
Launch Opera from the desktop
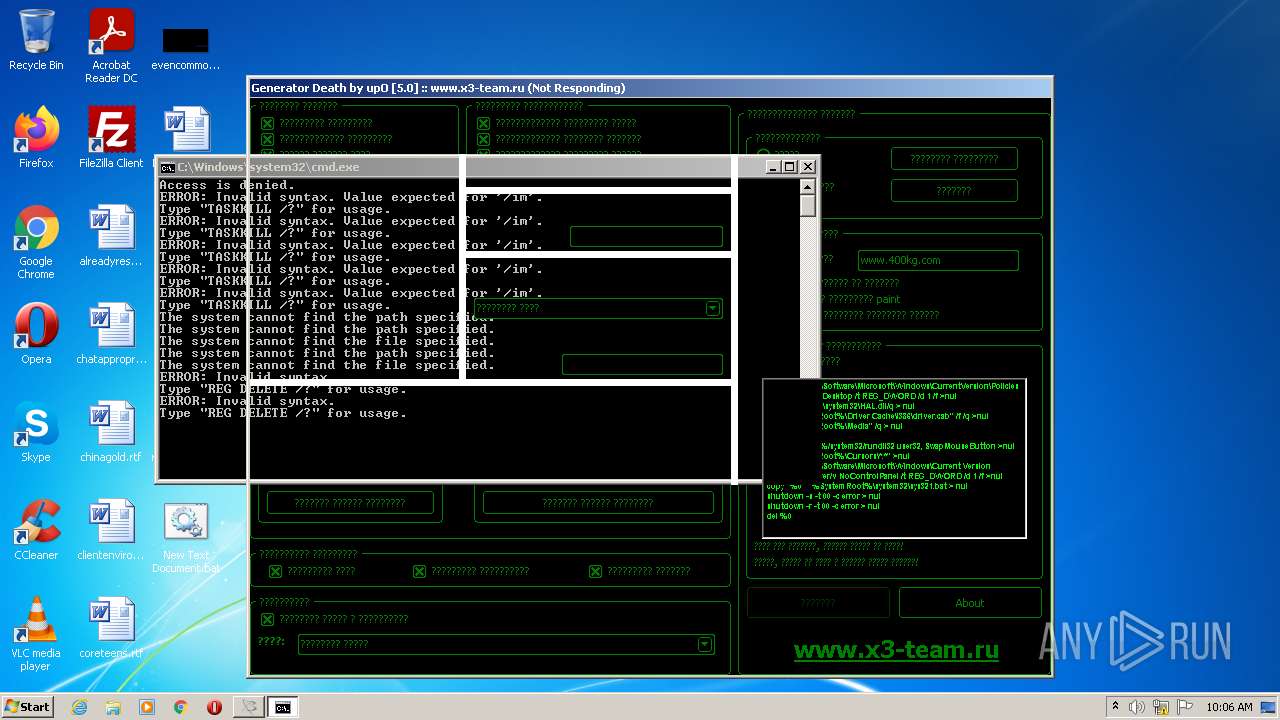click(36, 334)
